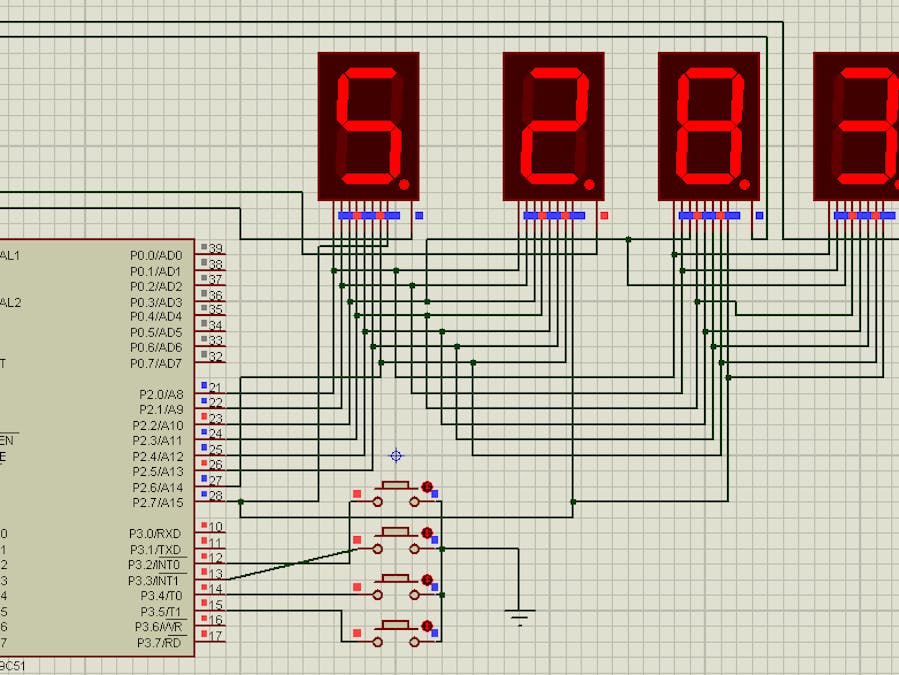Click the decimal point segment of the 8 display

(742, 185)
